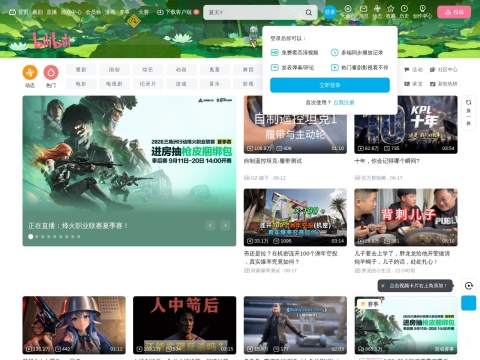
Task: Open 直播 in the top navigation bar
Action: 51,12
